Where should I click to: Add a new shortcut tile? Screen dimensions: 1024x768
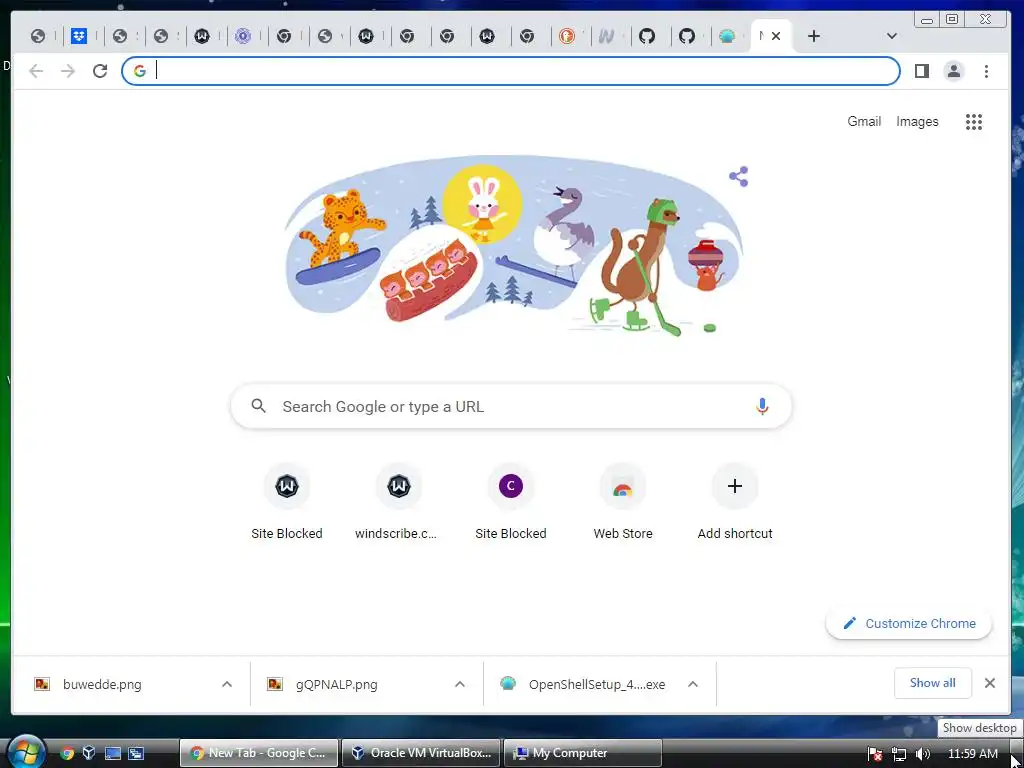(x=735, y=503)
